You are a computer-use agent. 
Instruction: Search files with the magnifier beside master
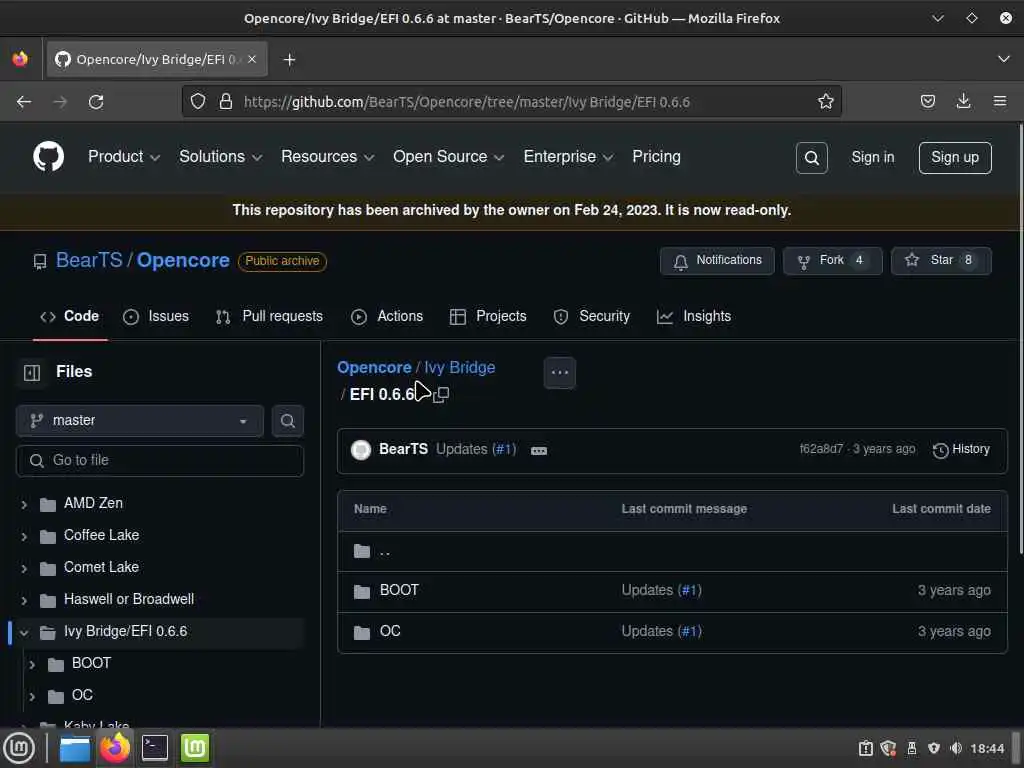287,421
